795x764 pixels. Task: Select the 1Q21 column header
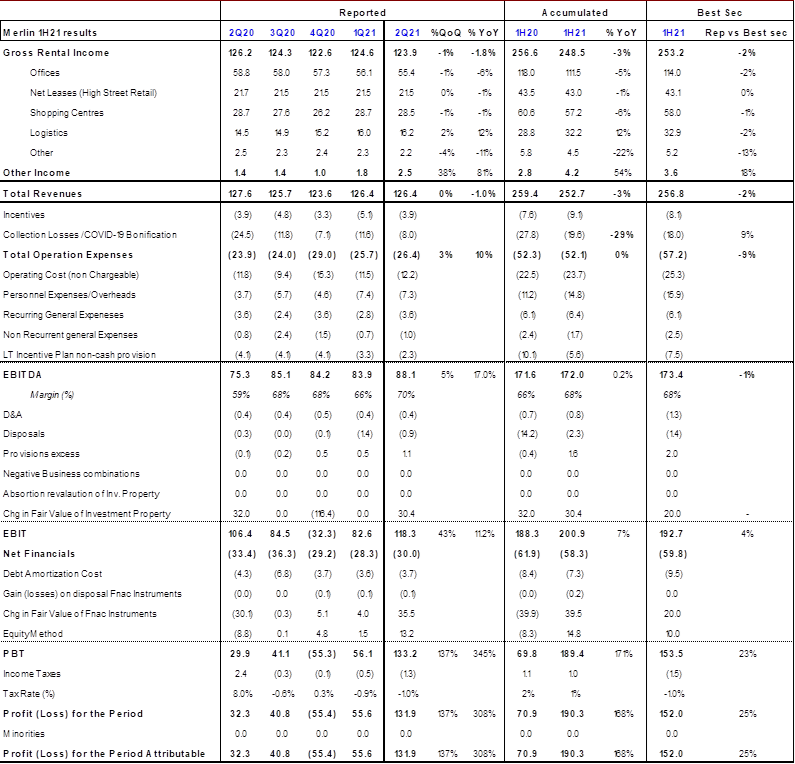click(362, 32)
